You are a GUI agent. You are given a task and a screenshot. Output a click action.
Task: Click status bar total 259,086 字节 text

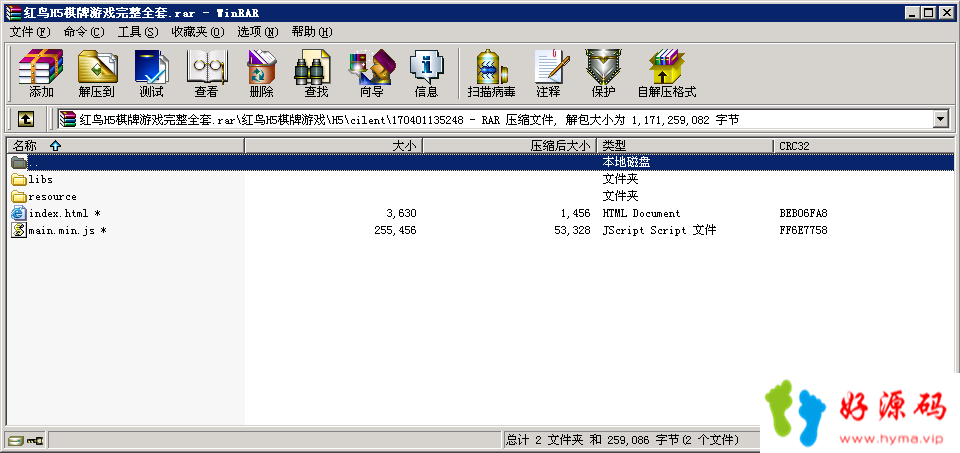(x=643, y=440)
